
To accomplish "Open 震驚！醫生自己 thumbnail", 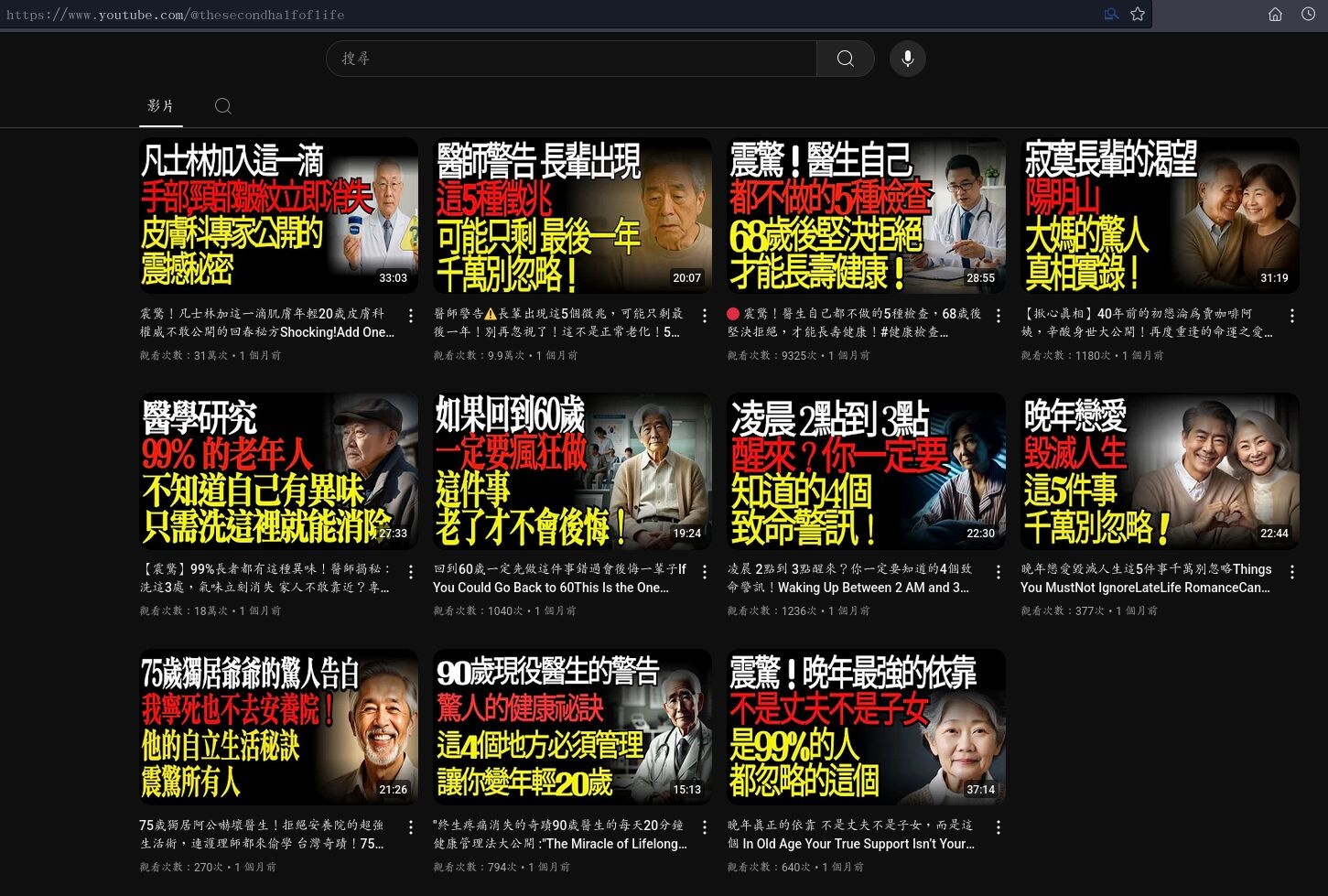I will (866, 216).
